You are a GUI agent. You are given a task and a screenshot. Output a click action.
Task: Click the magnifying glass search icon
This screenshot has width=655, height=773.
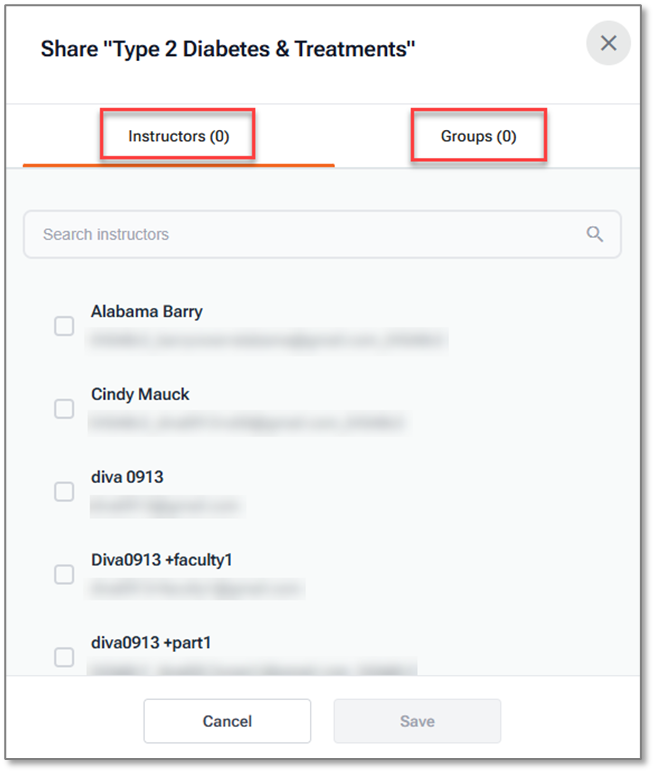pyautogui.click(x=595, y=234)
